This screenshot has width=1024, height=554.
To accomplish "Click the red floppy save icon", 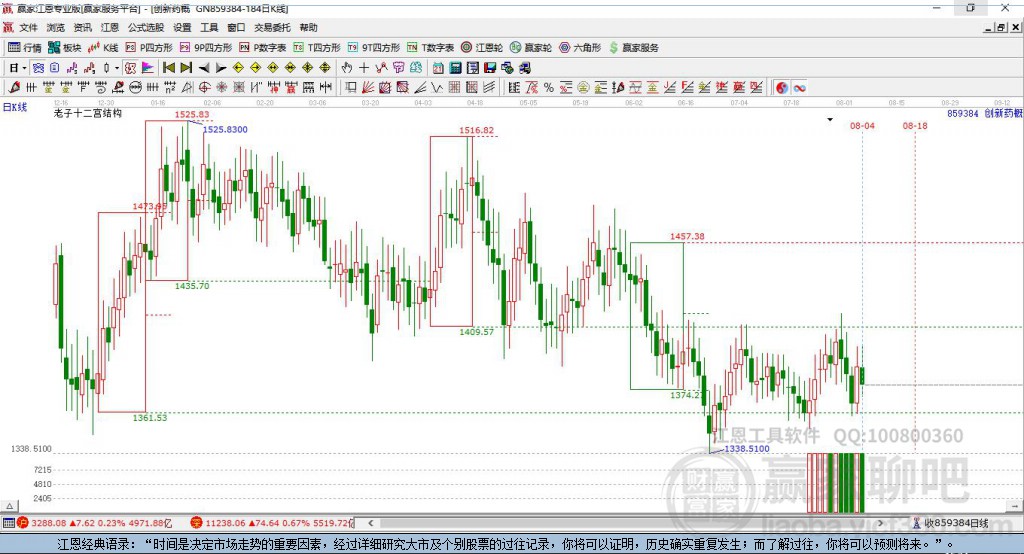I will [490, 68].
